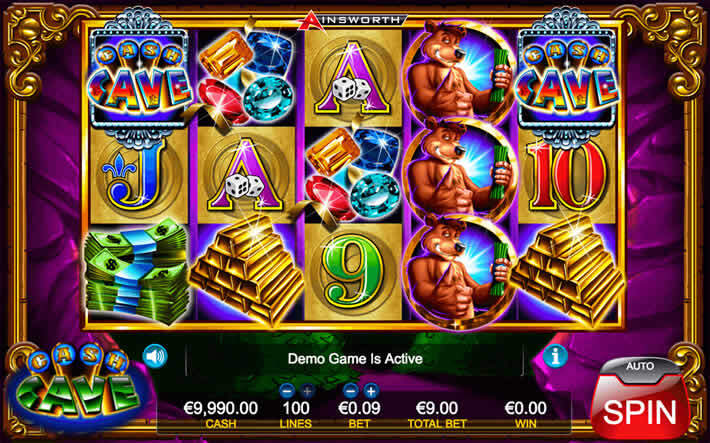
Task: Decrease the number of lines with minus
Action: coord(287,390)
